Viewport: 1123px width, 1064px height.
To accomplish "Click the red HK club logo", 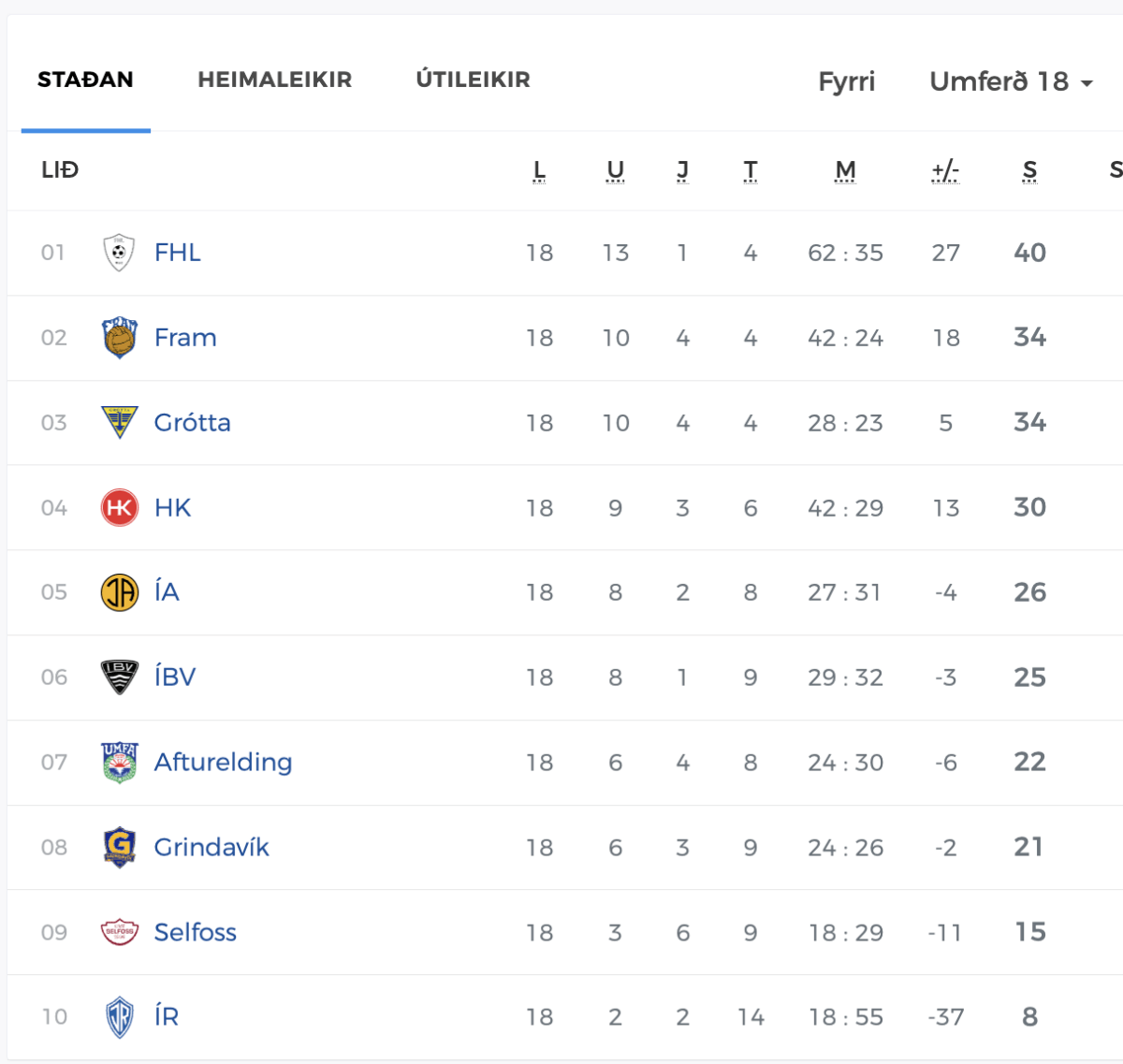I will click(x=119, y=508).
